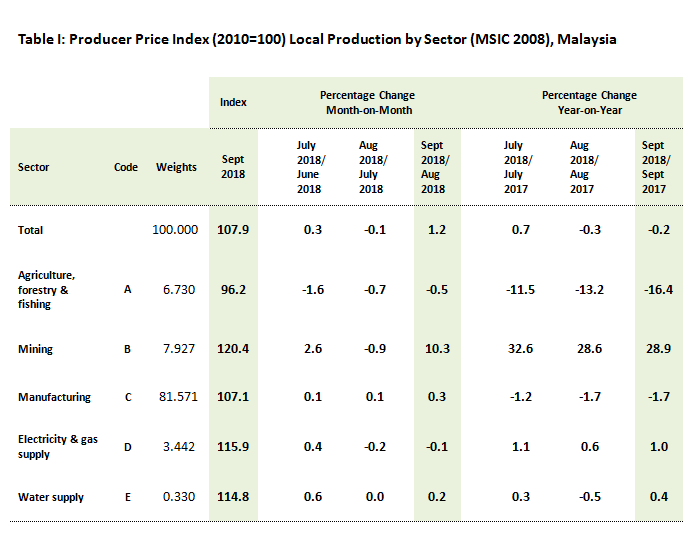Click the Water supply index value 114.8
698x560 pixels.
233,497
